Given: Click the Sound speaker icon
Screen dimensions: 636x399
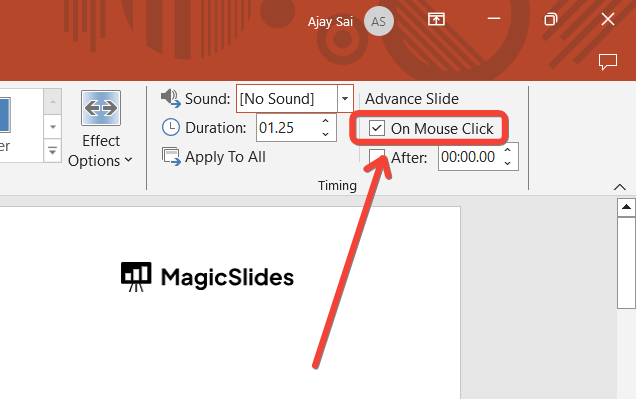Looking at the screenshot, I should 170,99.
